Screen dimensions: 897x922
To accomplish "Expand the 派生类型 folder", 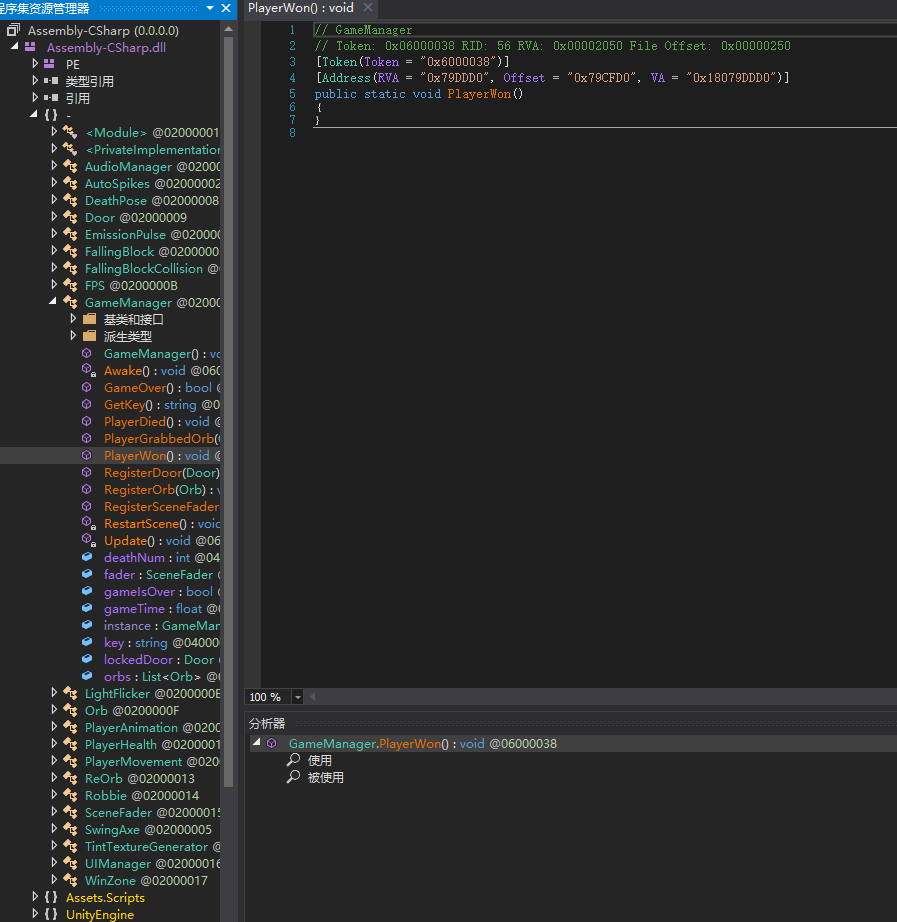I will (x=73, y=337).
